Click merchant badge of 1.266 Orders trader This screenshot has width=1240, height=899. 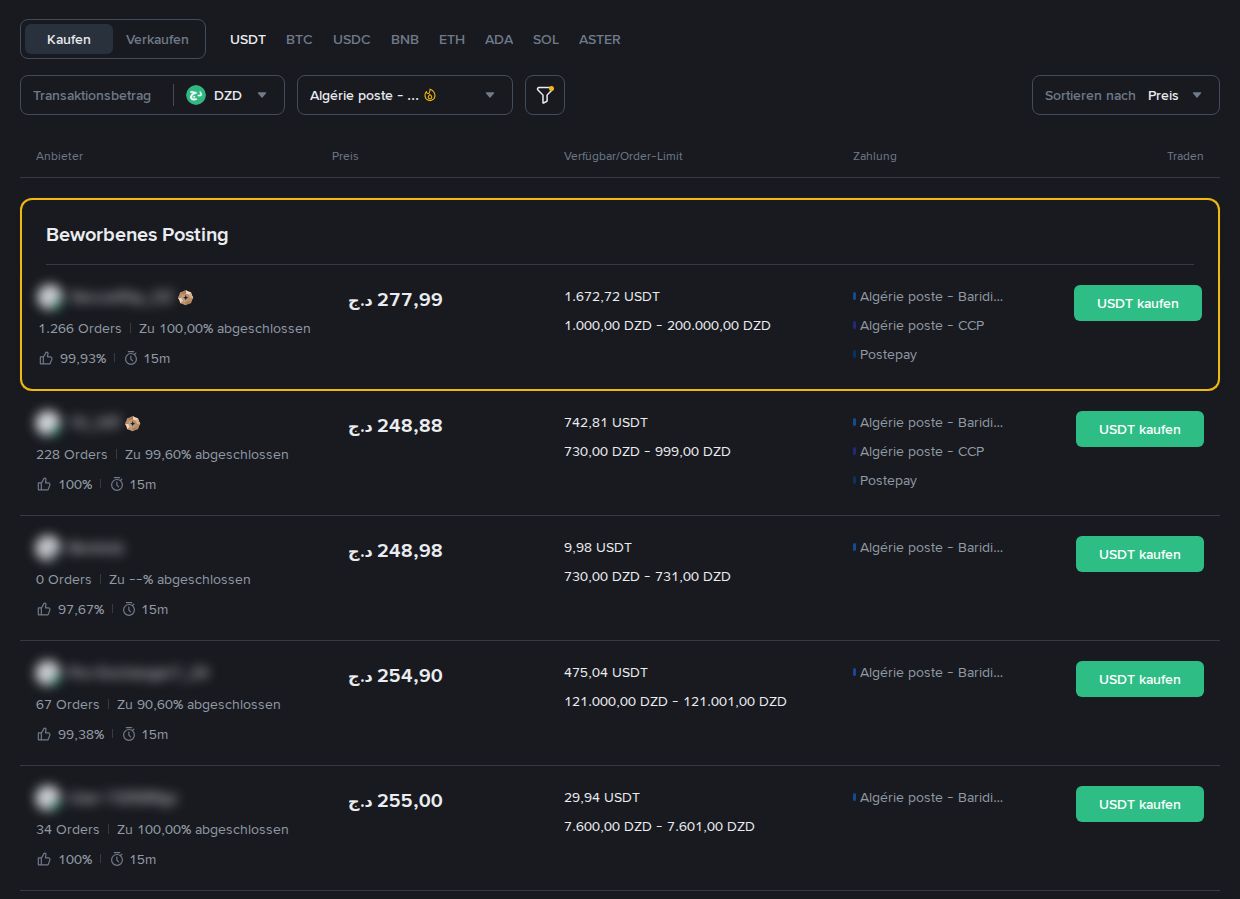coord(185,297)
